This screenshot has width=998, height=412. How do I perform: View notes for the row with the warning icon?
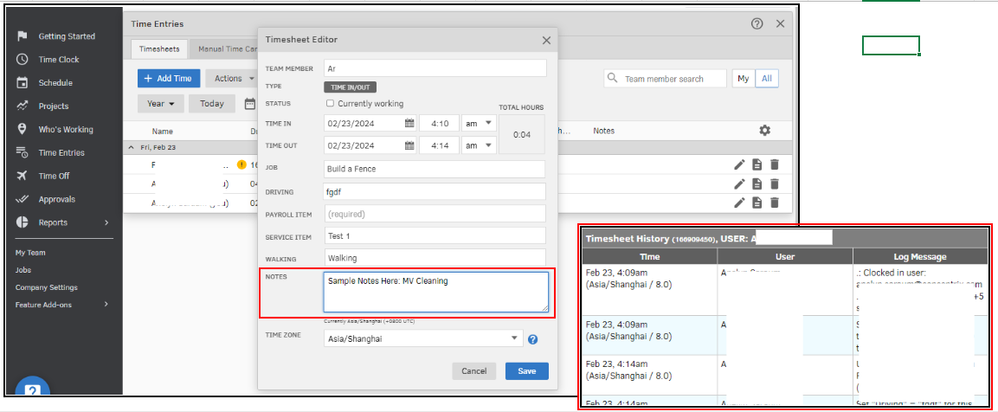pos(757,165)
